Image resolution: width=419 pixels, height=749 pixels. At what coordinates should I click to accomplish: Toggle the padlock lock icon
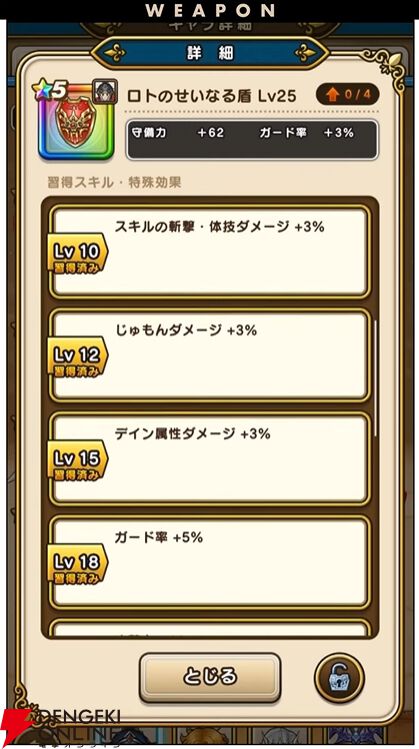(x=339, y=678)
